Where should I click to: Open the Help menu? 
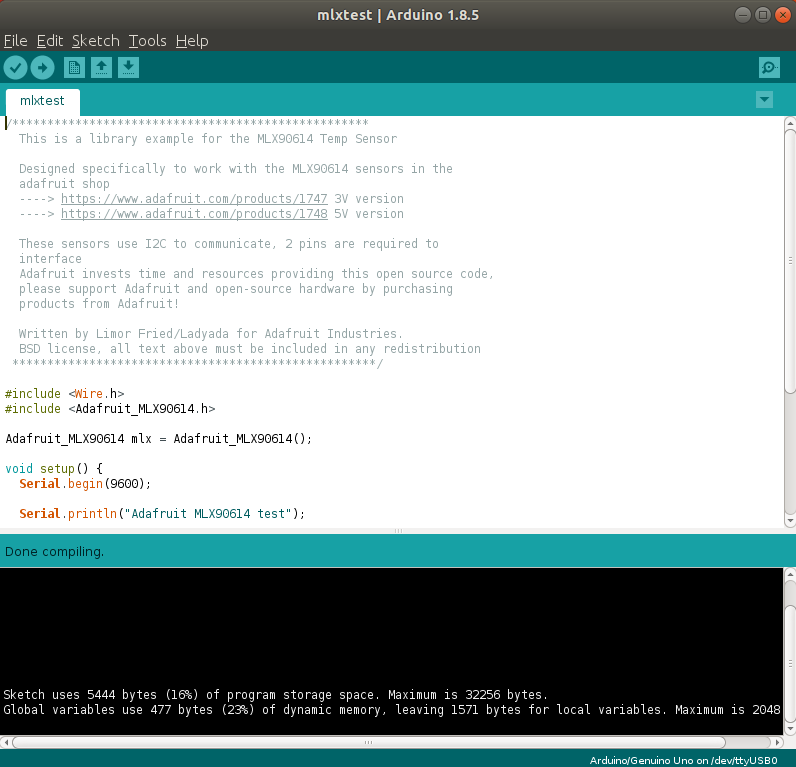192,41
